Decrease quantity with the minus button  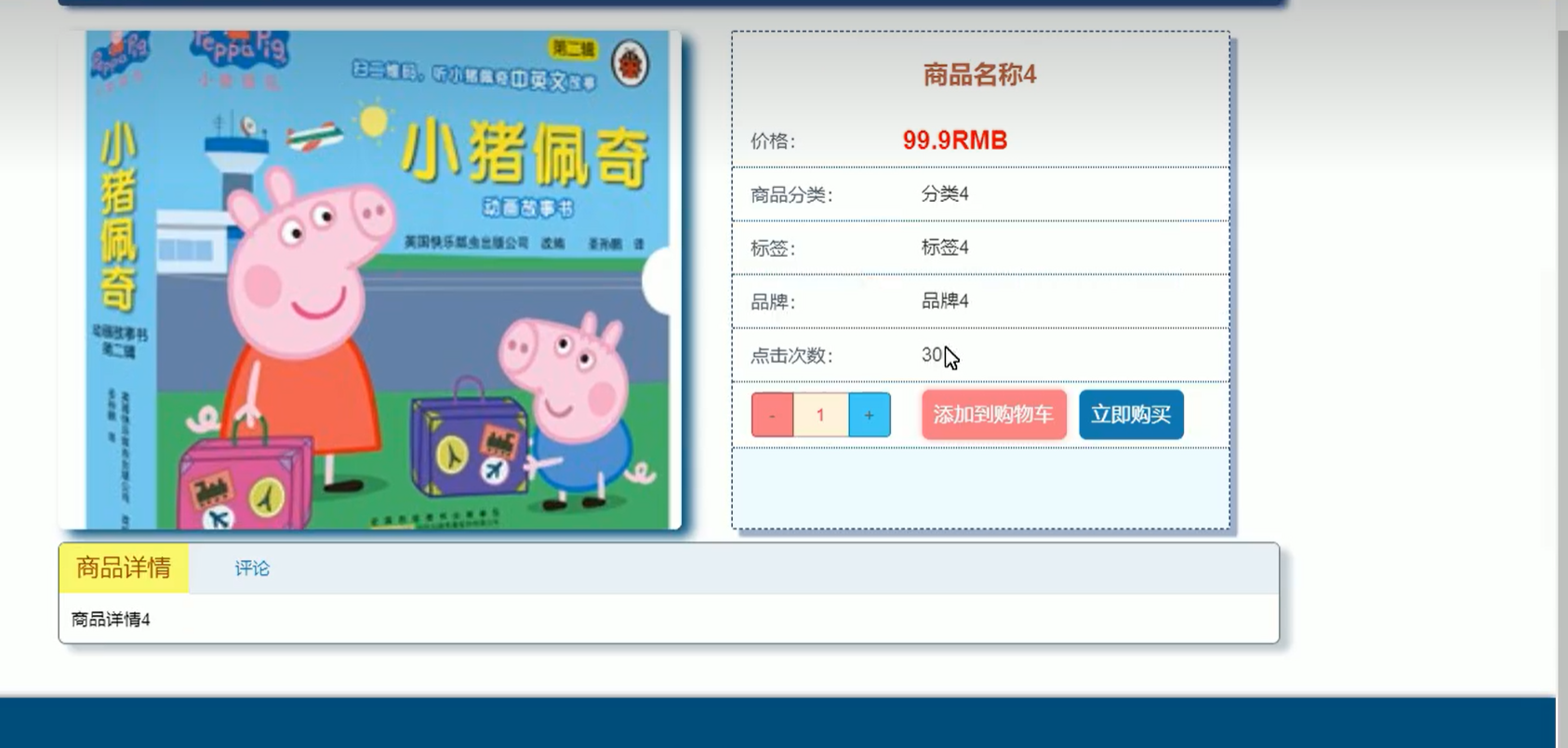[772, 415]
